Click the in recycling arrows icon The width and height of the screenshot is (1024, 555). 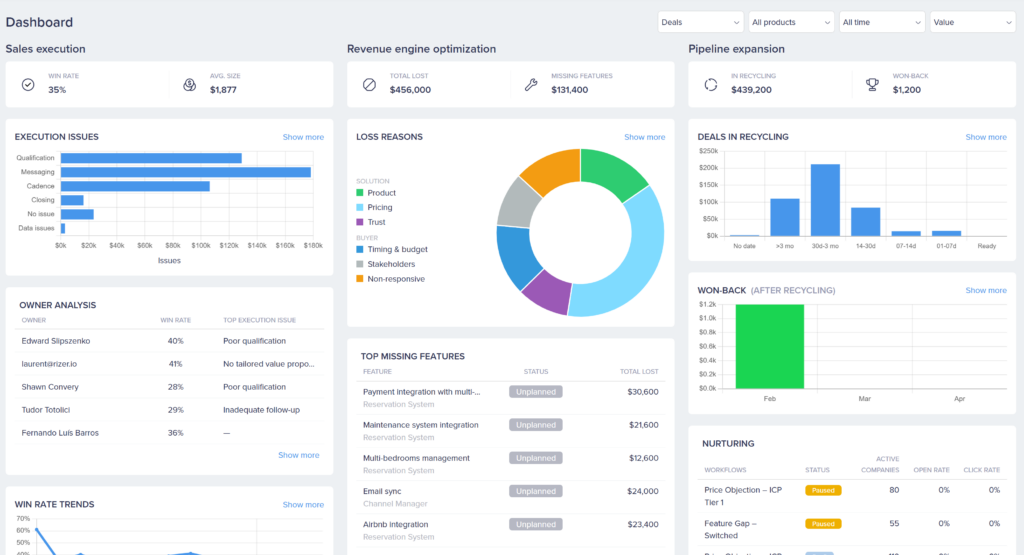click(x=711, y=85)
